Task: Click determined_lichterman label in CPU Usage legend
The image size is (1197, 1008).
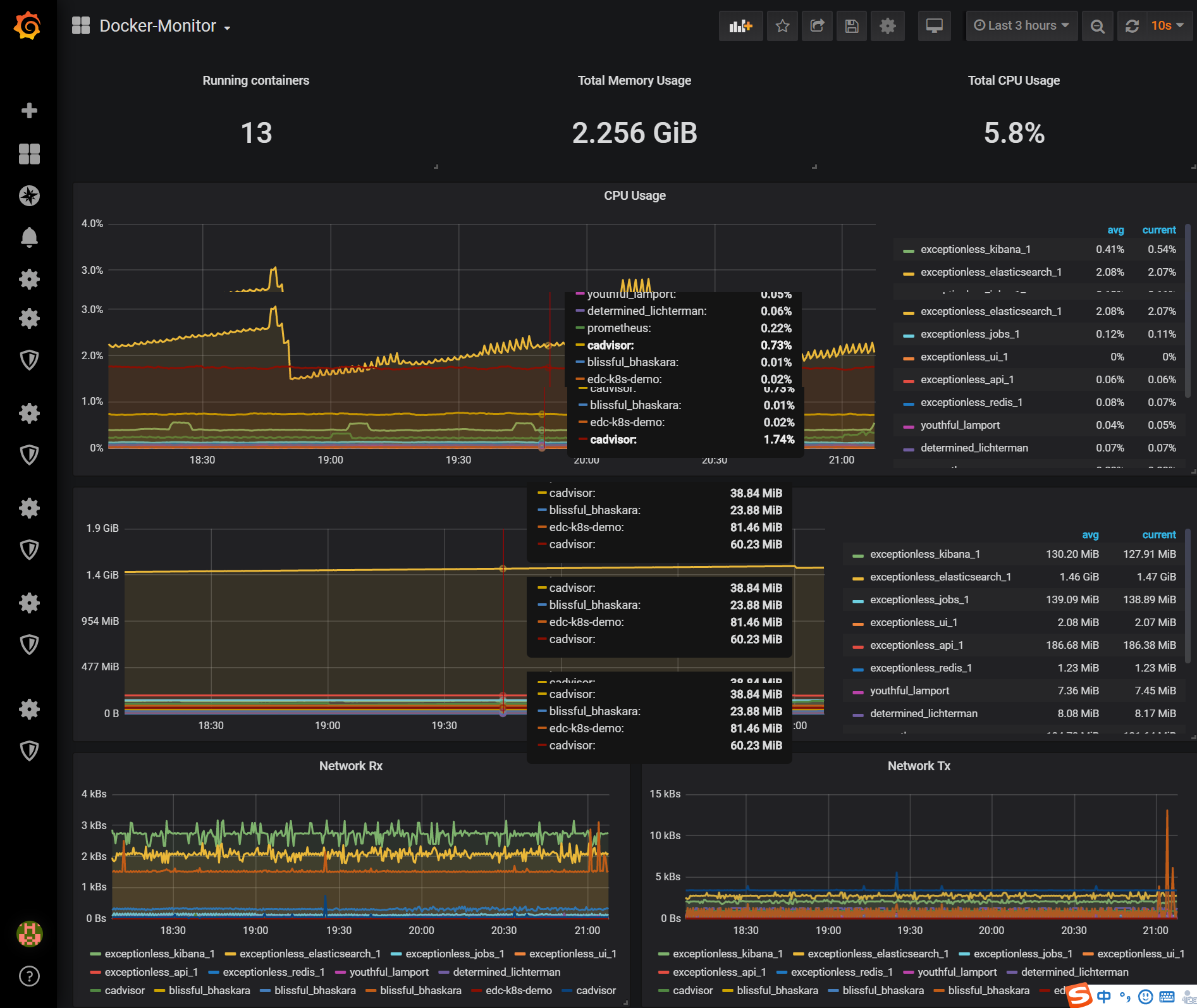Action: 974,448
